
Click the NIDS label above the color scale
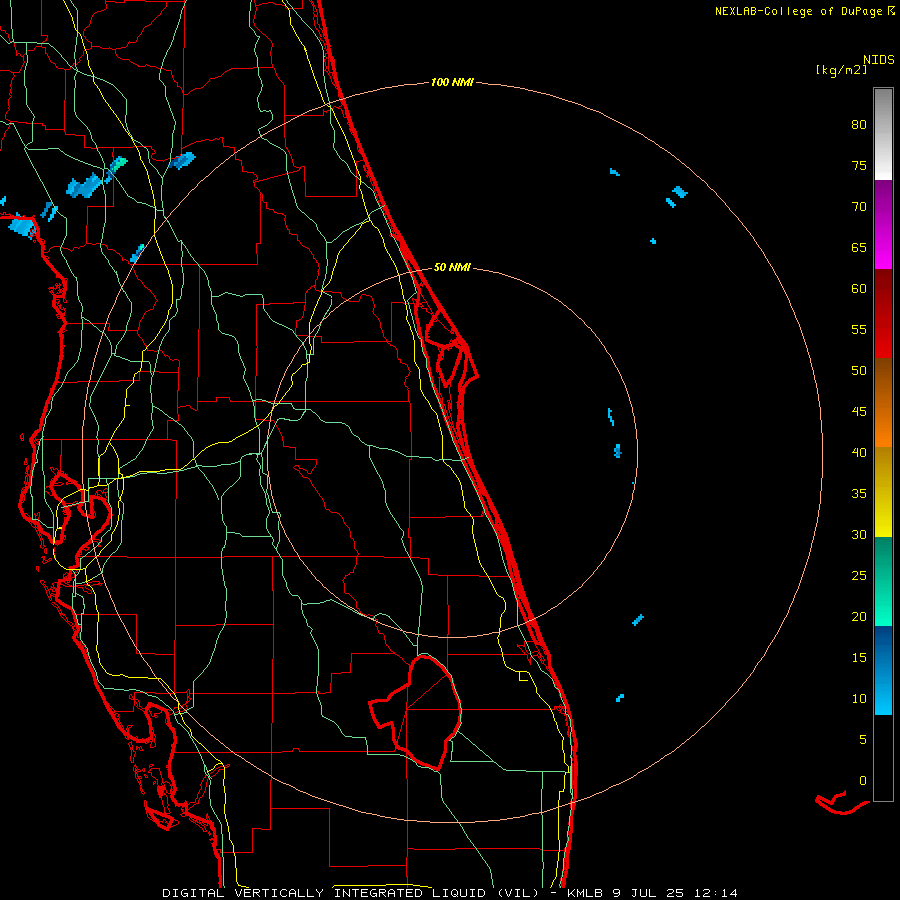879,60
